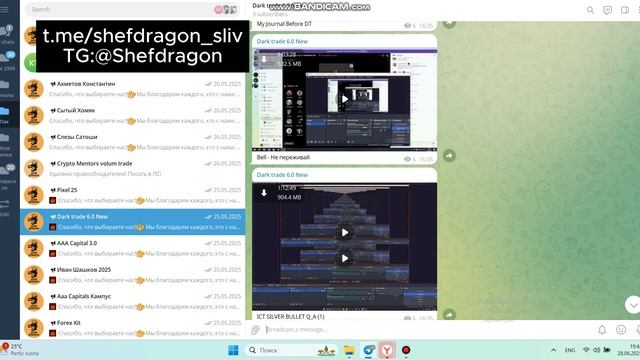Open the channel discussion comments icon

tap(607, 10)
